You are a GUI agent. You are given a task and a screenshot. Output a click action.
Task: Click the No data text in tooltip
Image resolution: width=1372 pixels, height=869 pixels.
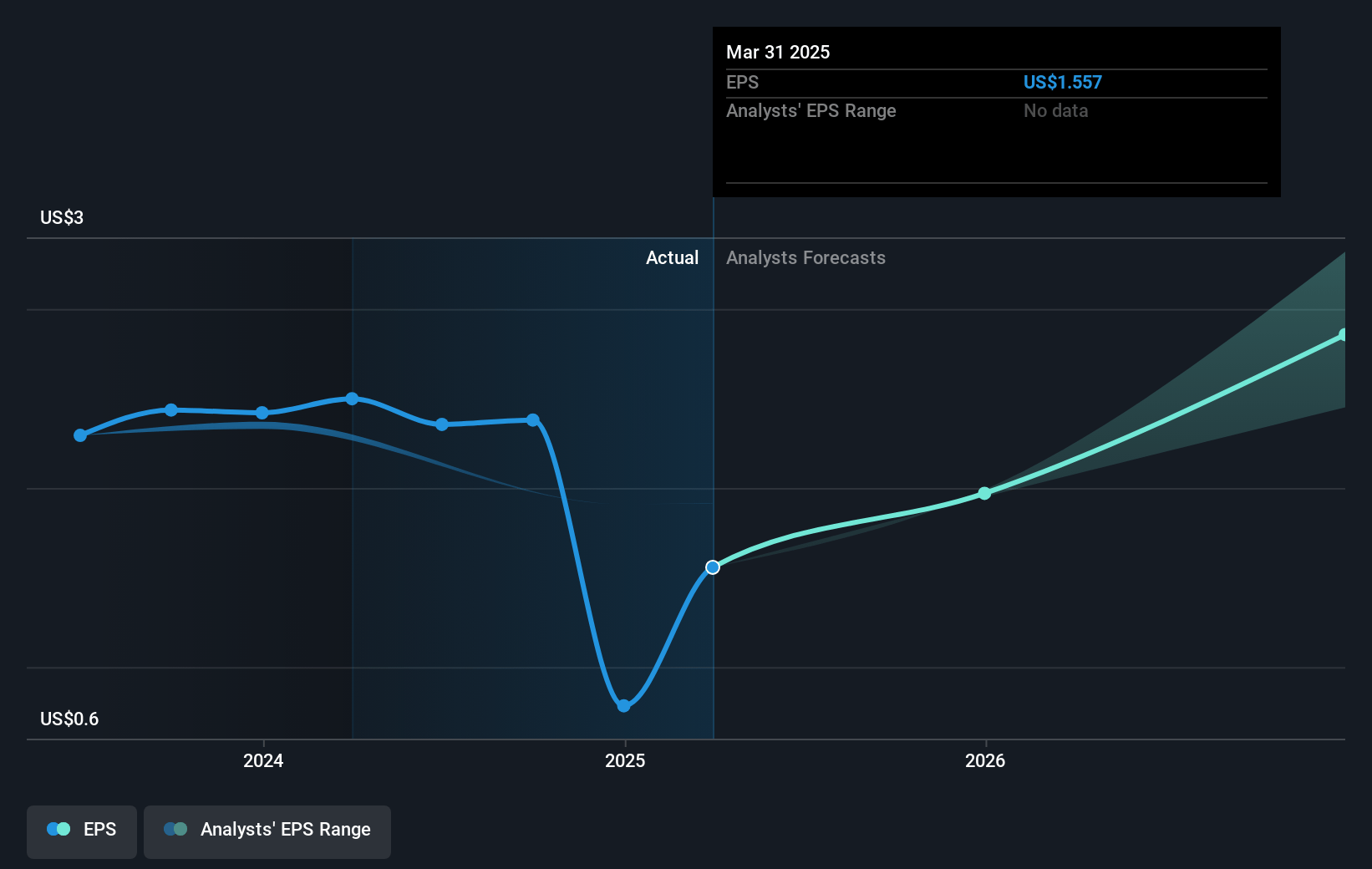point(1056,110)
